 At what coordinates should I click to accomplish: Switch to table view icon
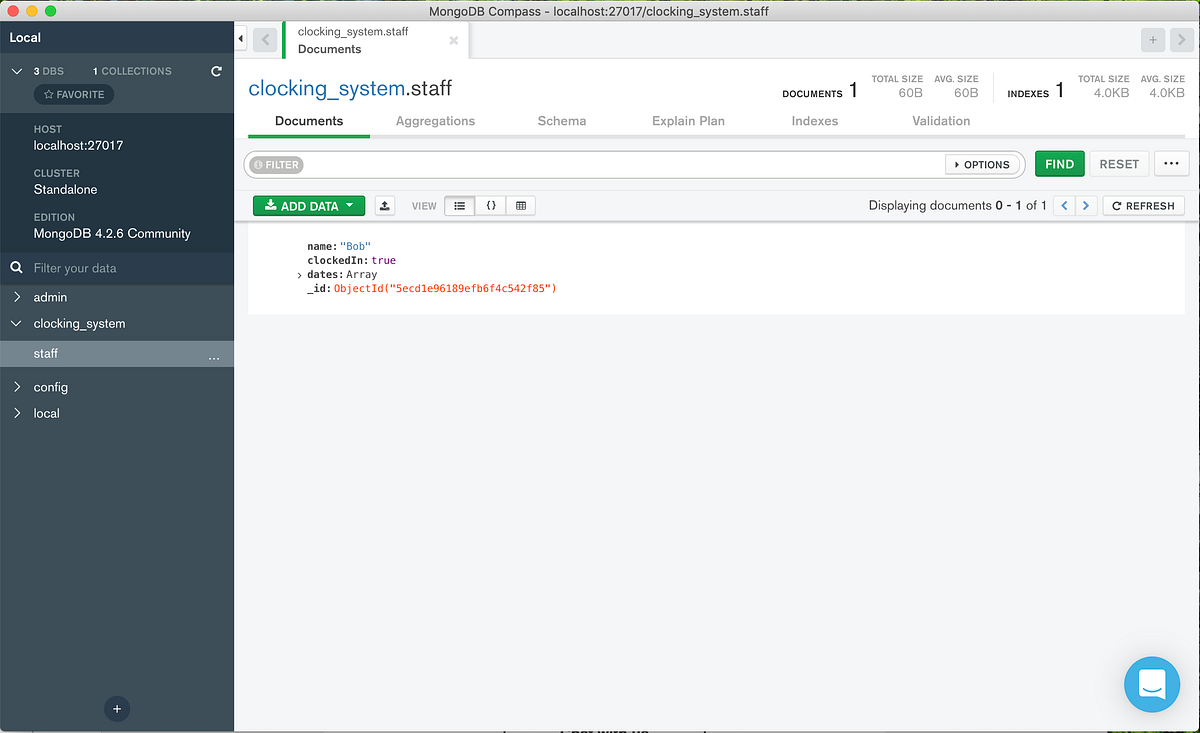click(520, 205)
